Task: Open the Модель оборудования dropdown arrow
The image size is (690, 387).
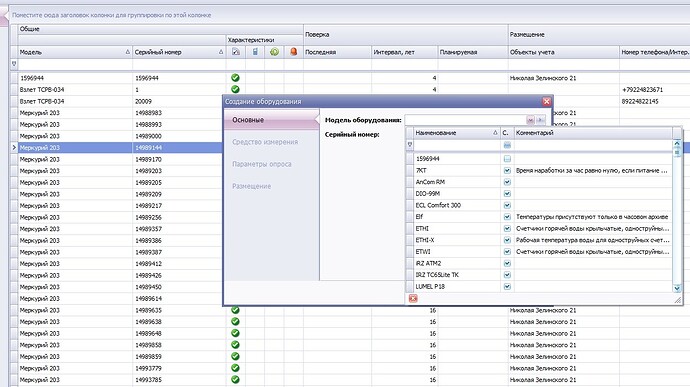Action: [x=530, y=120]
